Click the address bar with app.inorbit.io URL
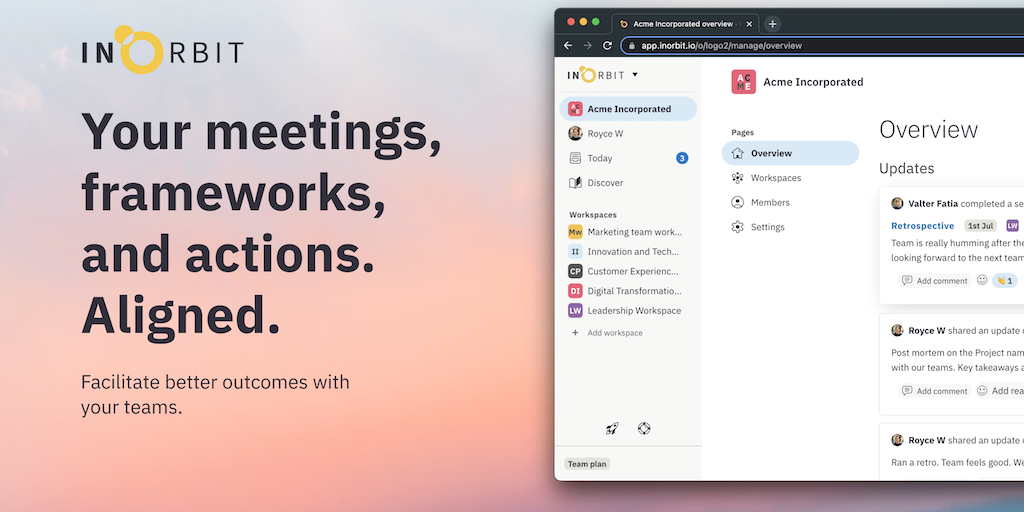This screenshot has height=512, width=1024. [x=823, y=46]
